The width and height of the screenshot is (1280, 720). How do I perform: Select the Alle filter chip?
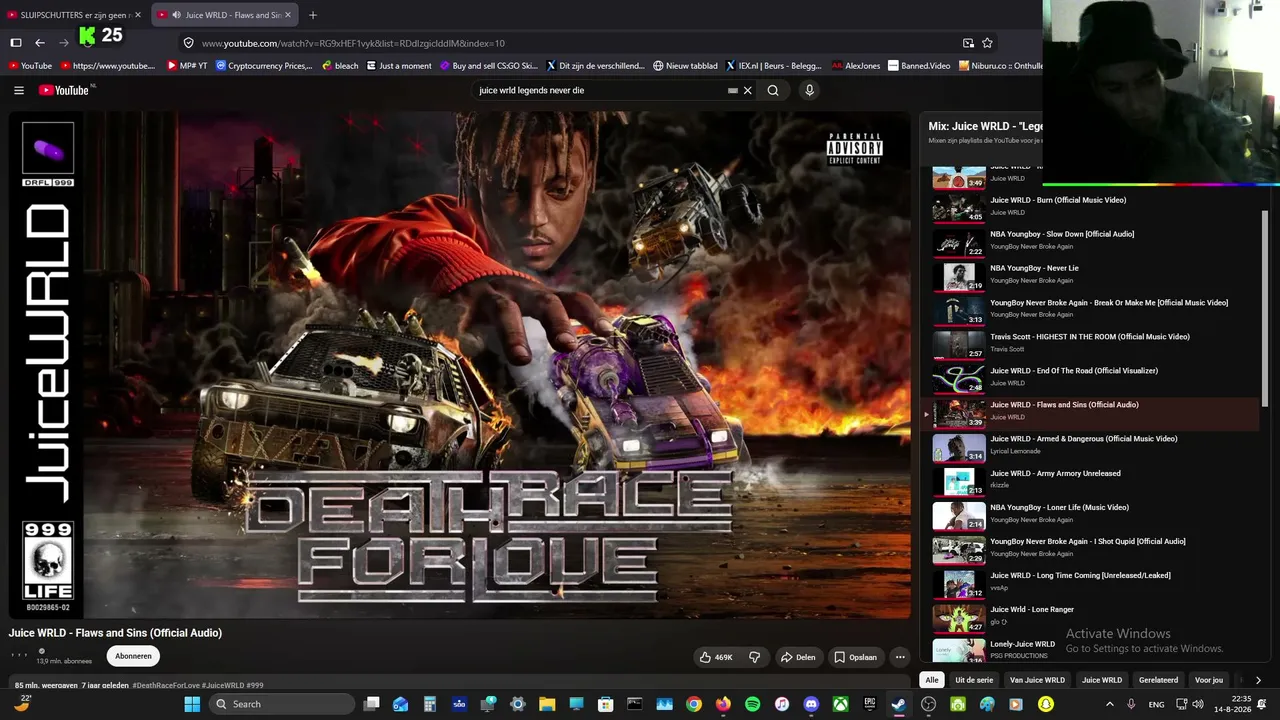[932, 680]
